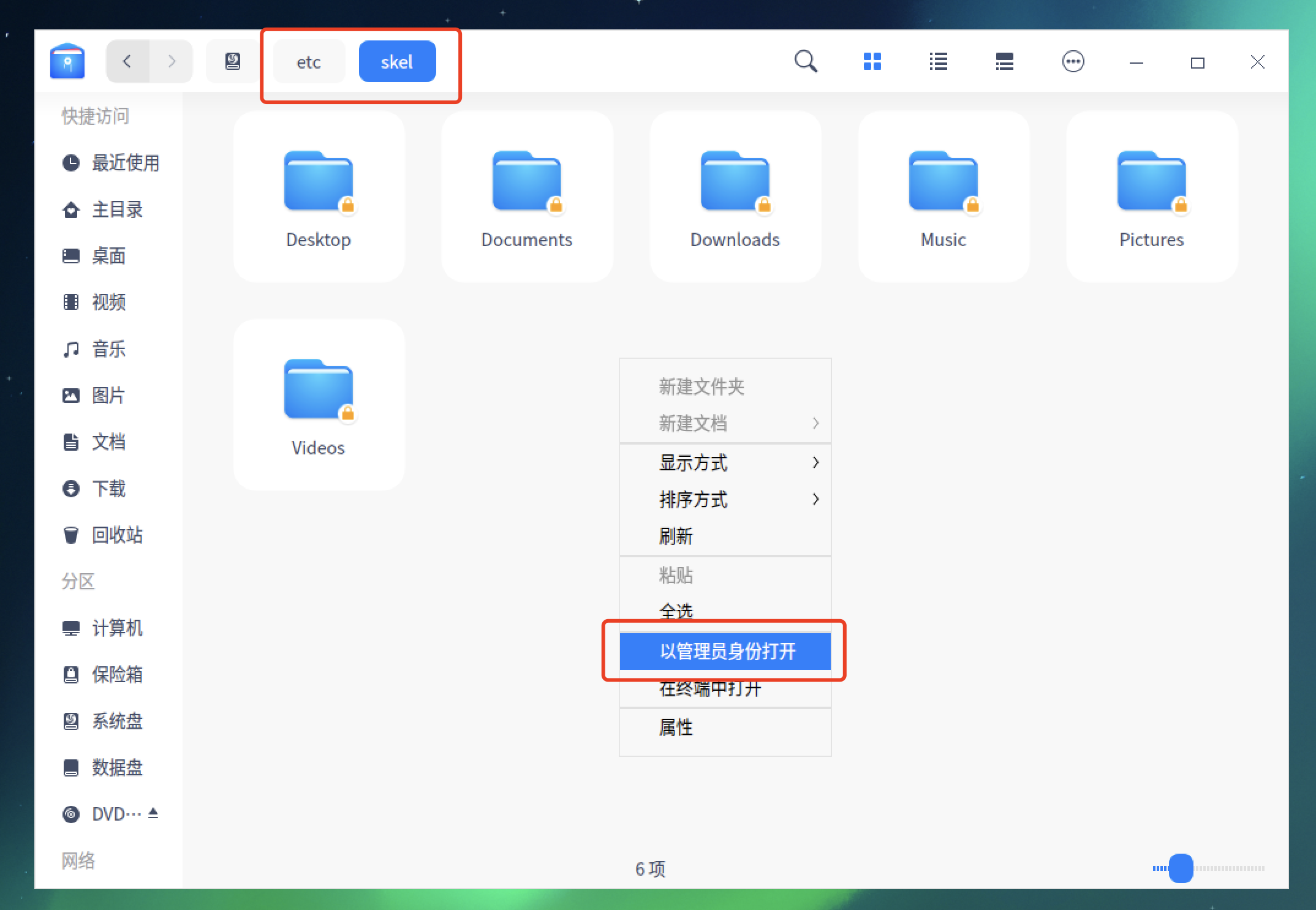1316x910 pixels.
Task: Open 文档 in the sidebar
Action: (94, 442)
